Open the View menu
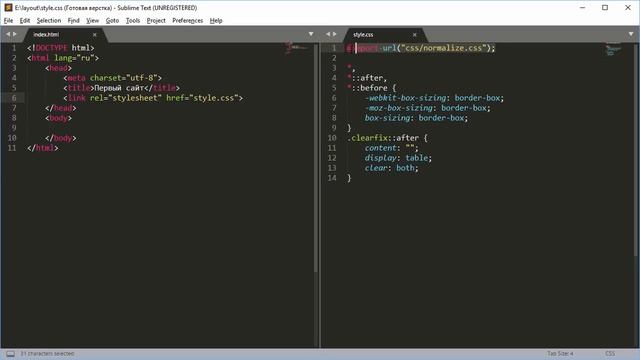 tap(93, 20)
